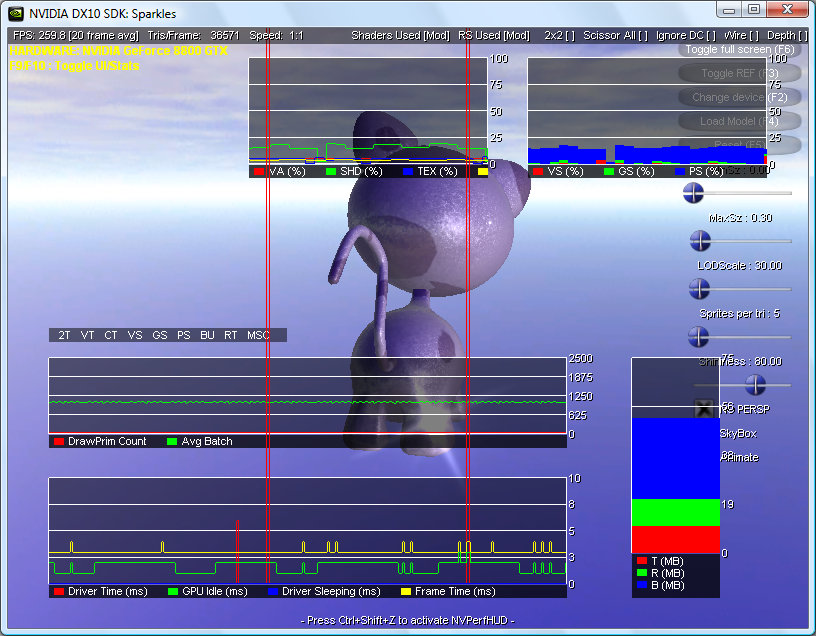Enable the Ignore DC option
Image resolution: width=816 pixels, height=636 pixels.
click(x=687, y=35)
